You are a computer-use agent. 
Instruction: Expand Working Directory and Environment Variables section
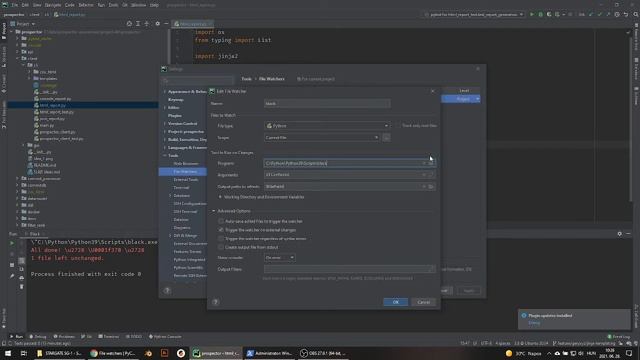click(x=220, y=197)
